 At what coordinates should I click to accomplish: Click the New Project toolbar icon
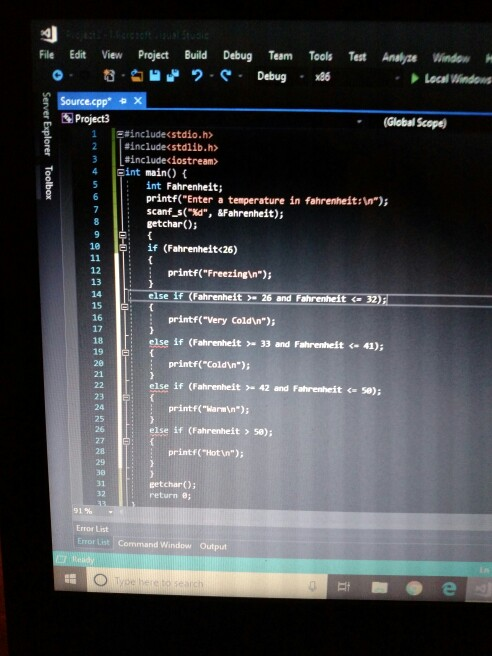[x=109, y=76]
